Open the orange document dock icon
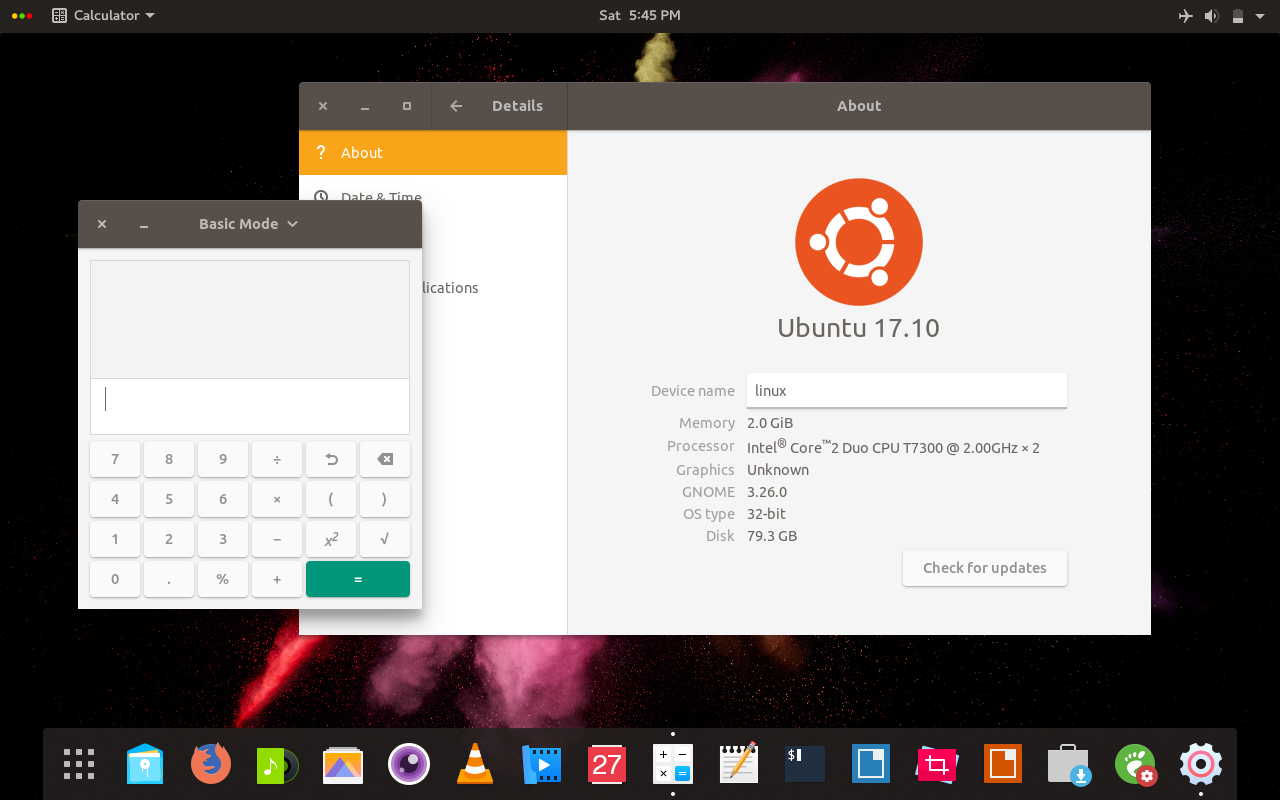 tap(1003, 764)
